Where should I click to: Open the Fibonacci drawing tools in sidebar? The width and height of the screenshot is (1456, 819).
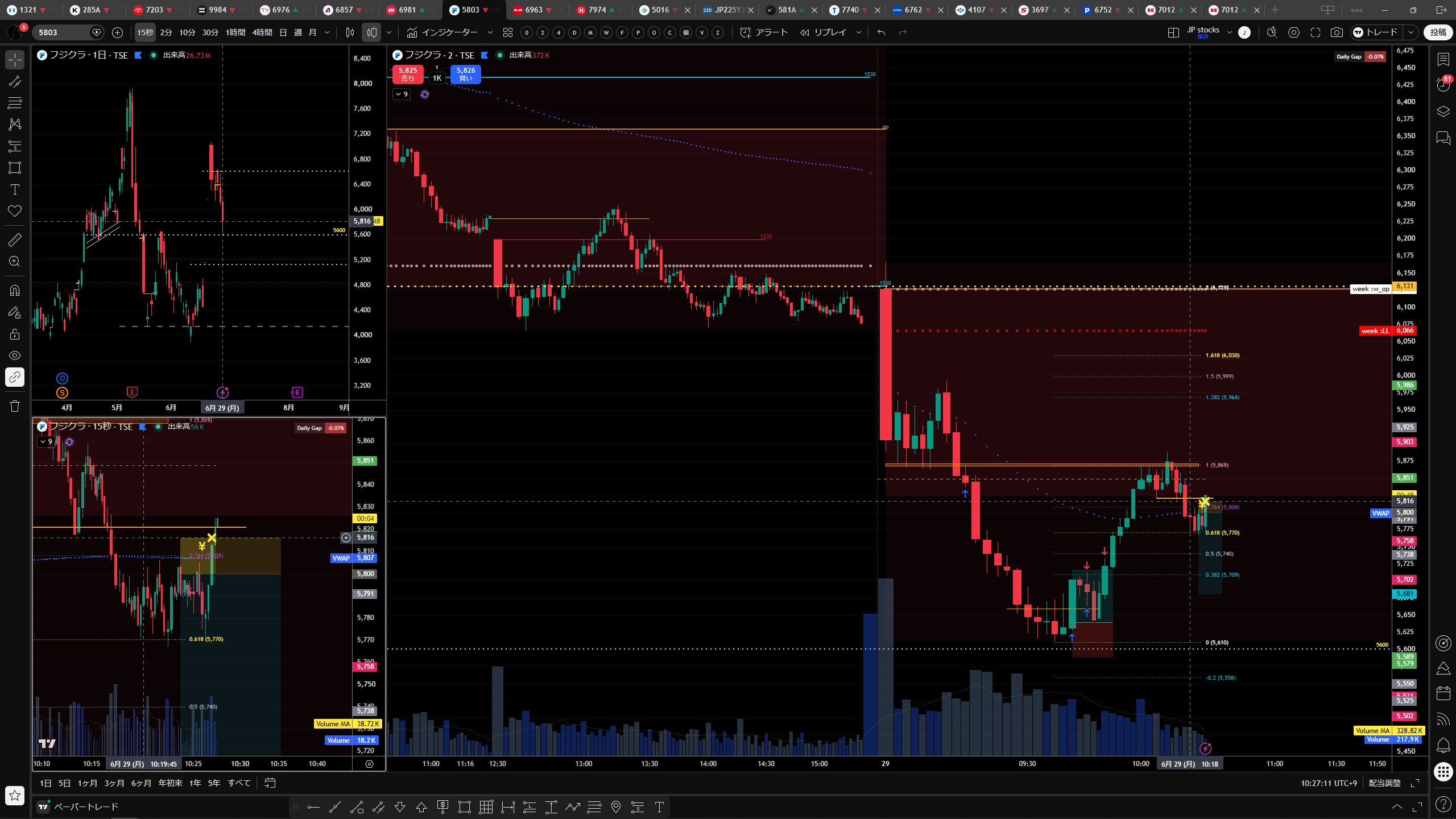click(15, 103)
